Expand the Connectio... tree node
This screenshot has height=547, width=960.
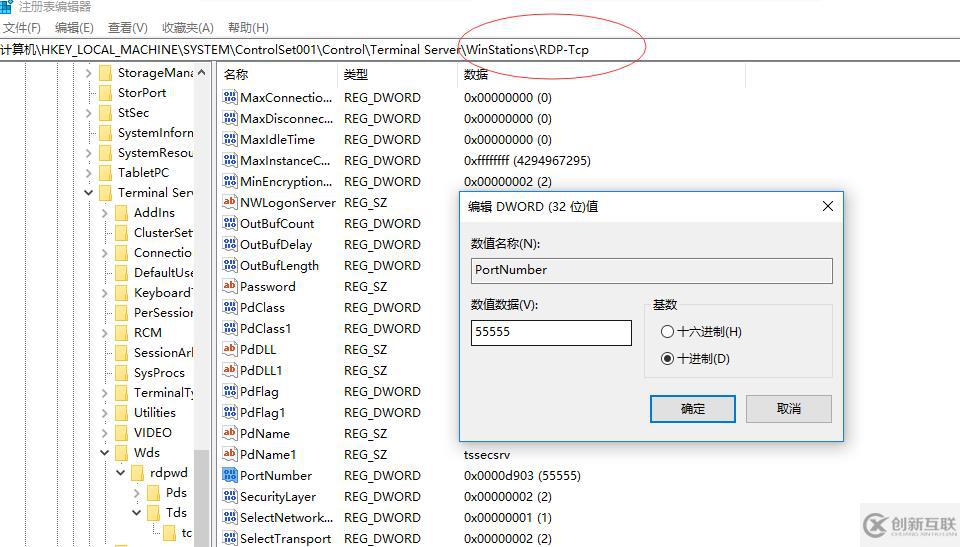coord(104,253)
